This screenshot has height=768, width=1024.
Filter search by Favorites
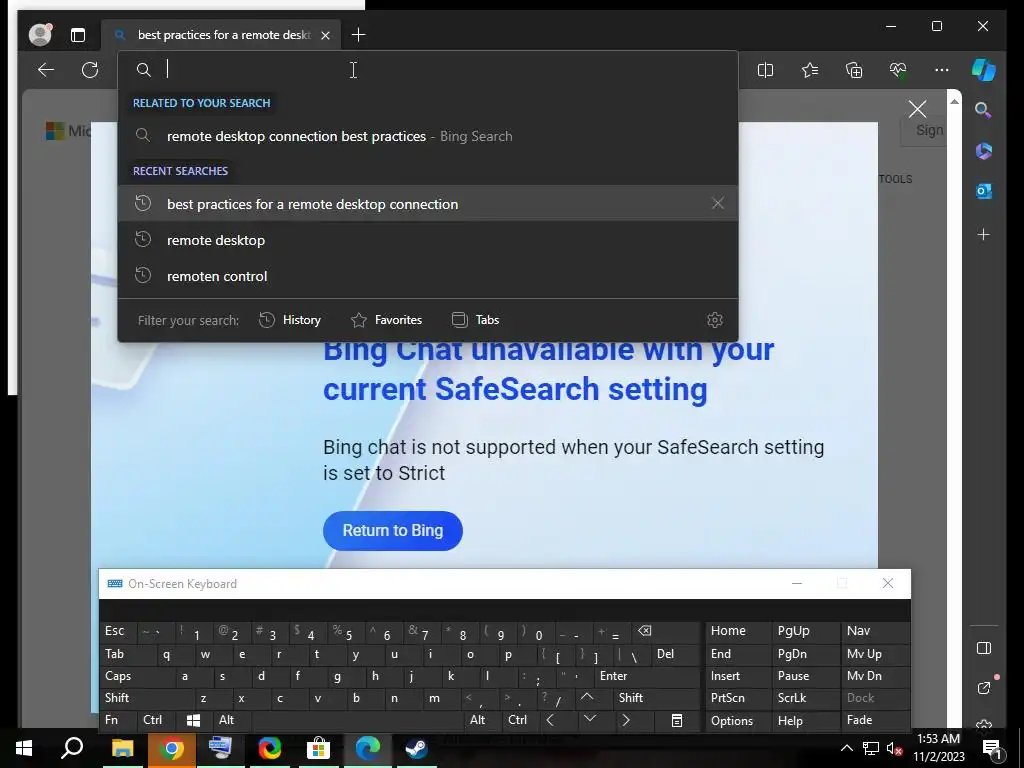click(x=387, y=320)
